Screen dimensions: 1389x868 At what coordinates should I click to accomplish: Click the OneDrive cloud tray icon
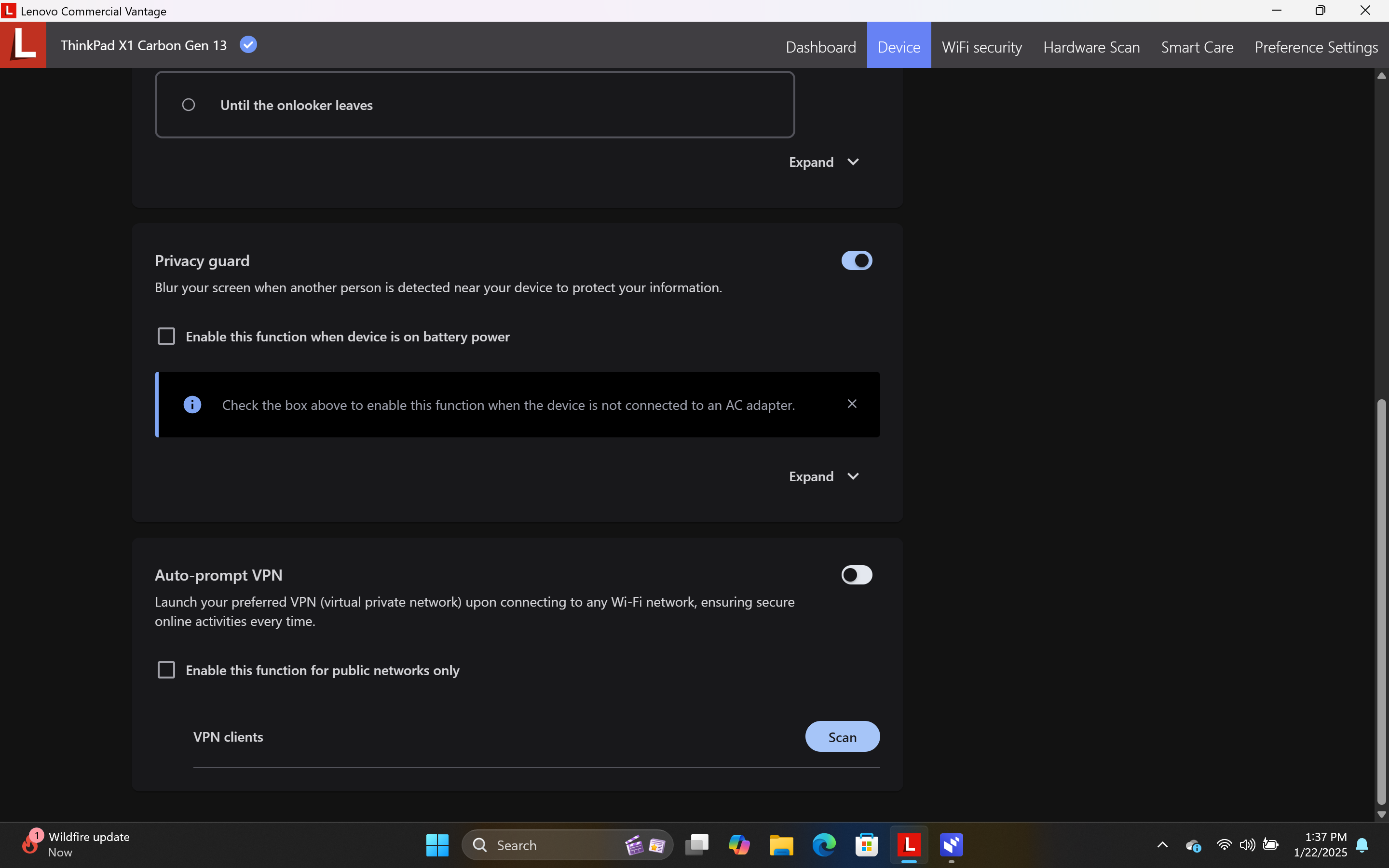coord(1193,846)
